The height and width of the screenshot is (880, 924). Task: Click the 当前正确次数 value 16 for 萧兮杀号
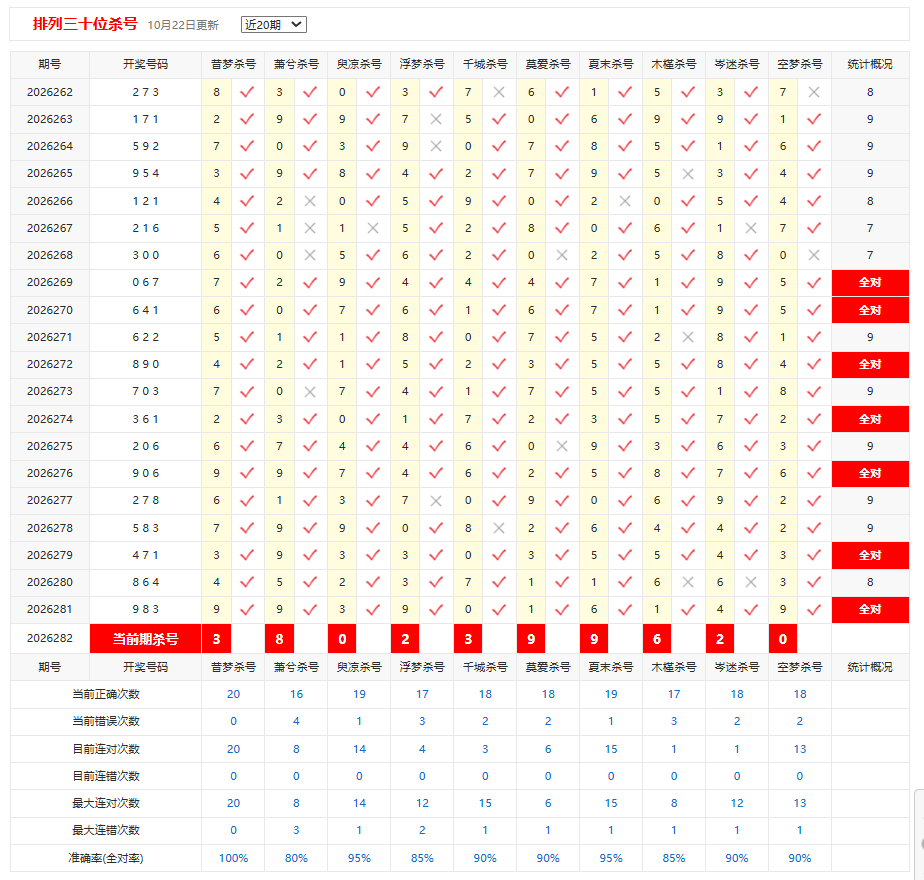(x=296, y=694)
